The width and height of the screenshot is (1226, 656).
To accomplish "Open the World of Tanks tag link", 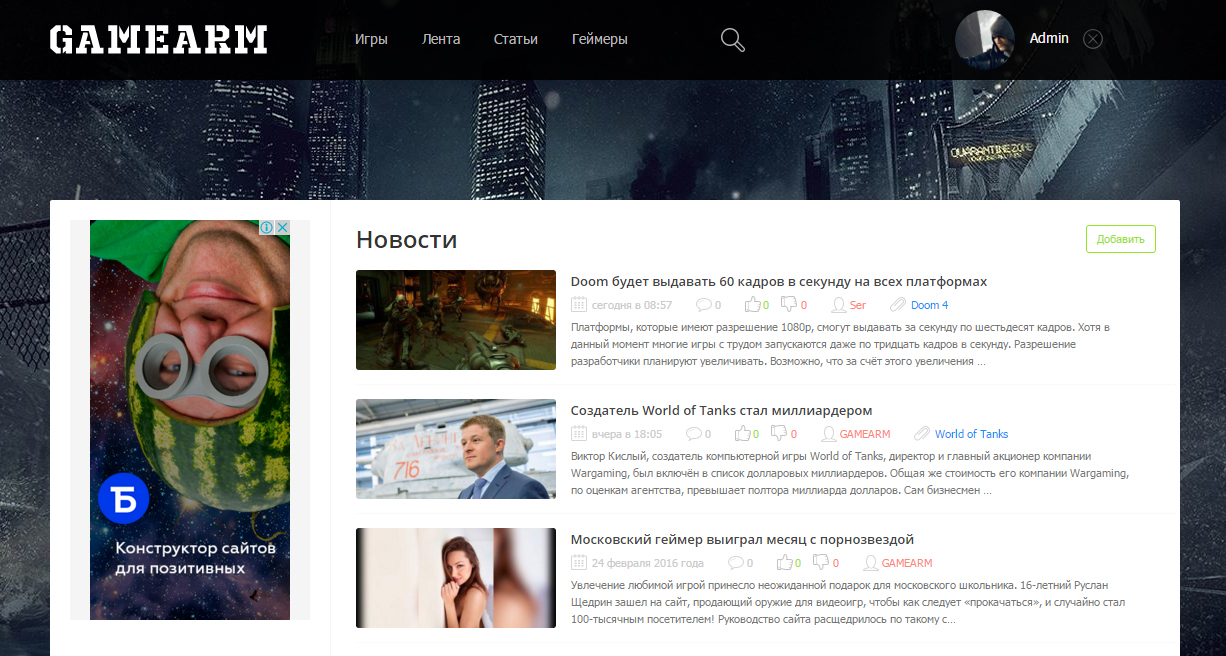I will tap(971, 434).
